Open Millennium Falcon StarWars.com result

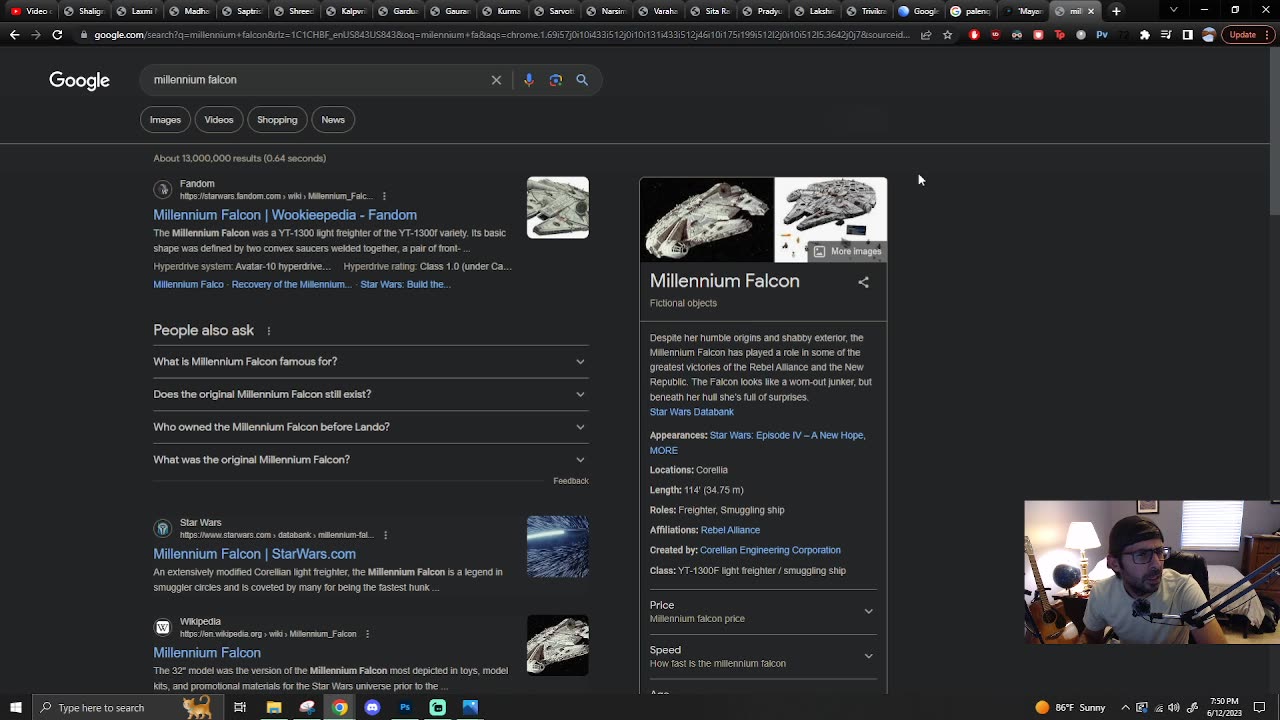[x=254, y=554]
